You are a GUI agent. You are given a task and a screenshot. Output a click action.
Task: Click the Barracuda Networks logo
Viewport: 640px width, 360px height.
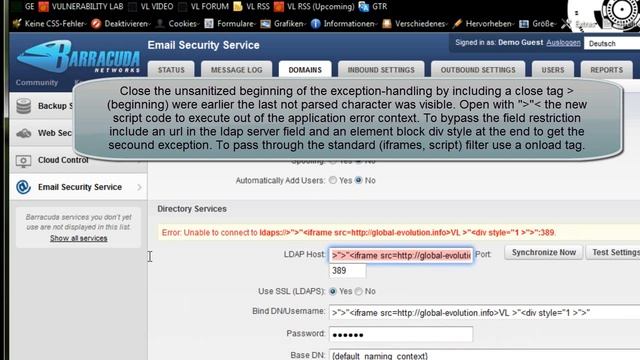click(79, 57)
